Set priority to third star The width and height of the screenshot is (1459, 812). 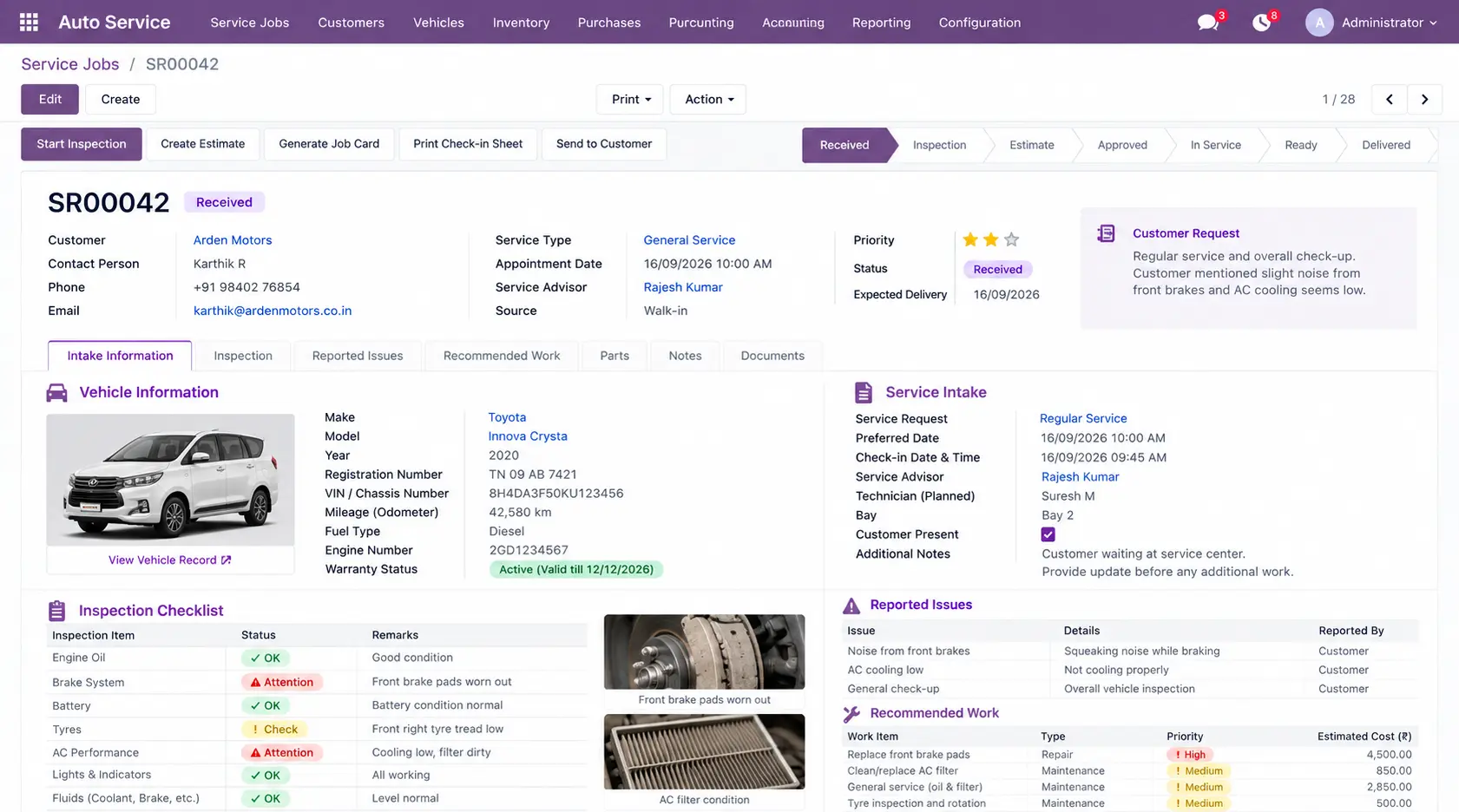(1011, 239)
